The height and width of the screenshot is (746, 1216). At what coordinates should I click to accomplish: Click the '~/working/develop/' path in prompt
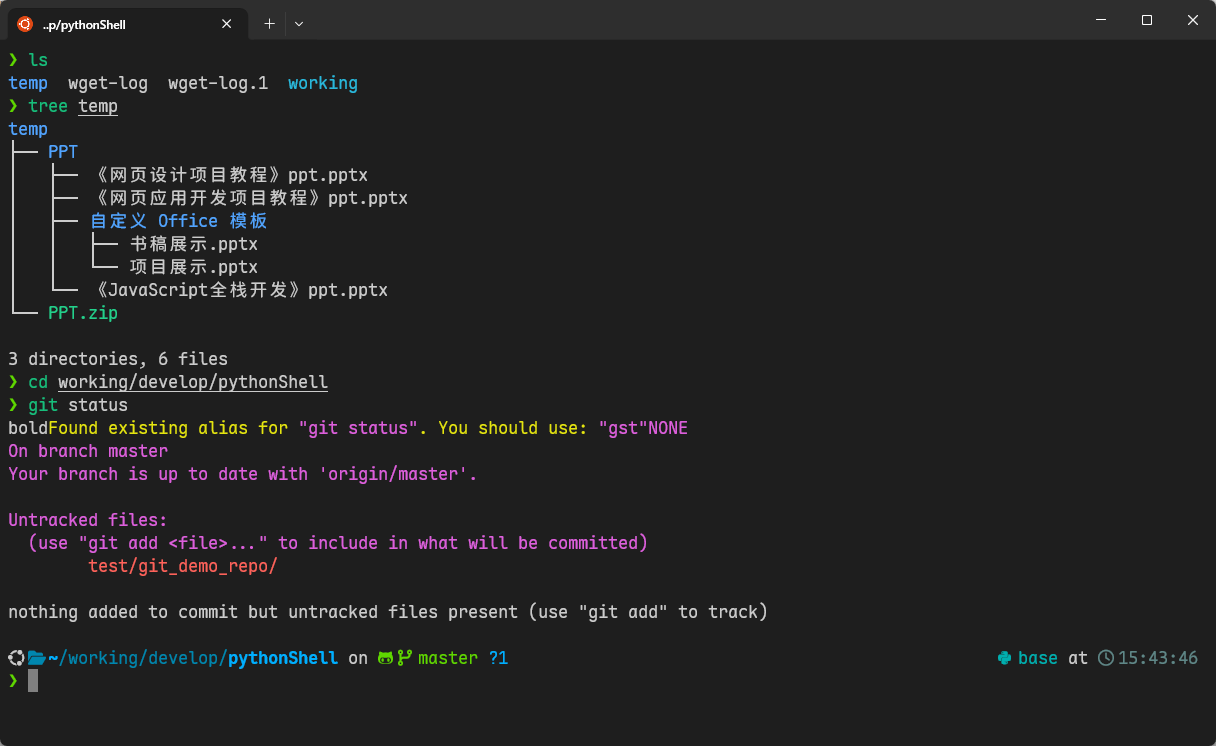[138, 658]
